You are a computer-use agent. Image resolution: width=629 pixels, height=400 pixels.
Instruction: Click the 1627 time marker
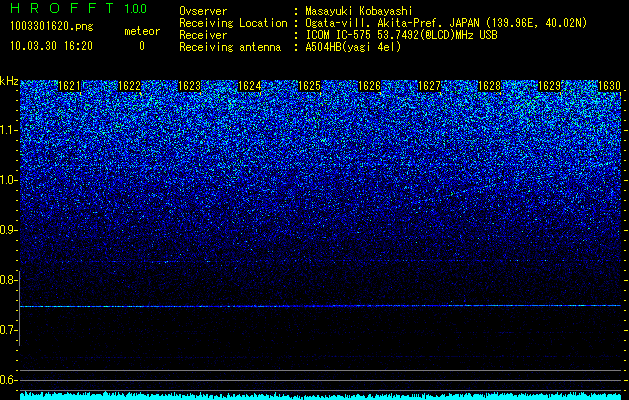tap(429, 86)
